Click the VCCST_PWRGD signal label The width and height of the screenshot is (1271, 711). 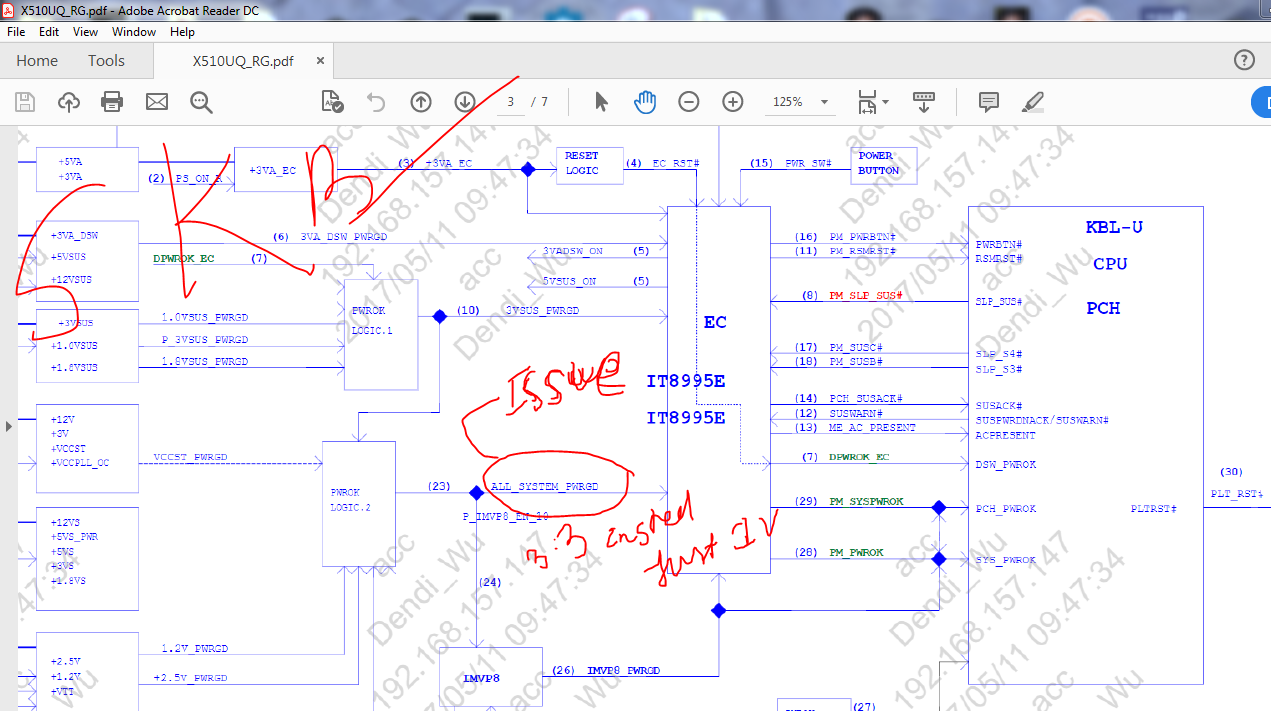click(190, 457)
